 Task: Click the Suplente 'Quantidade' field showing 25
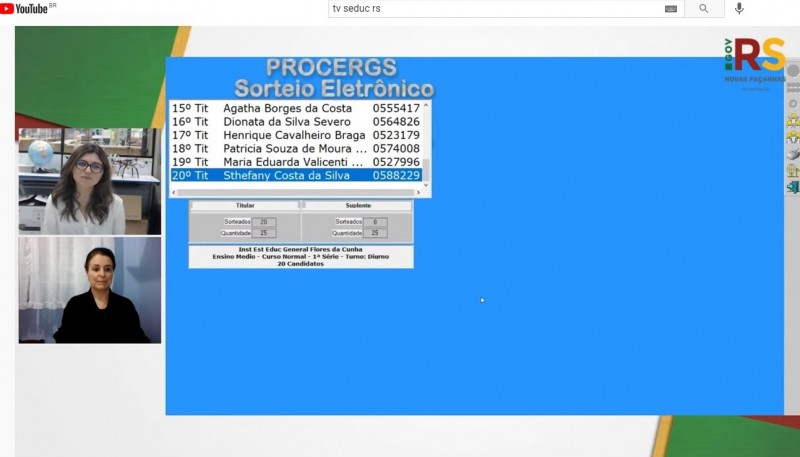click(375, 233)
